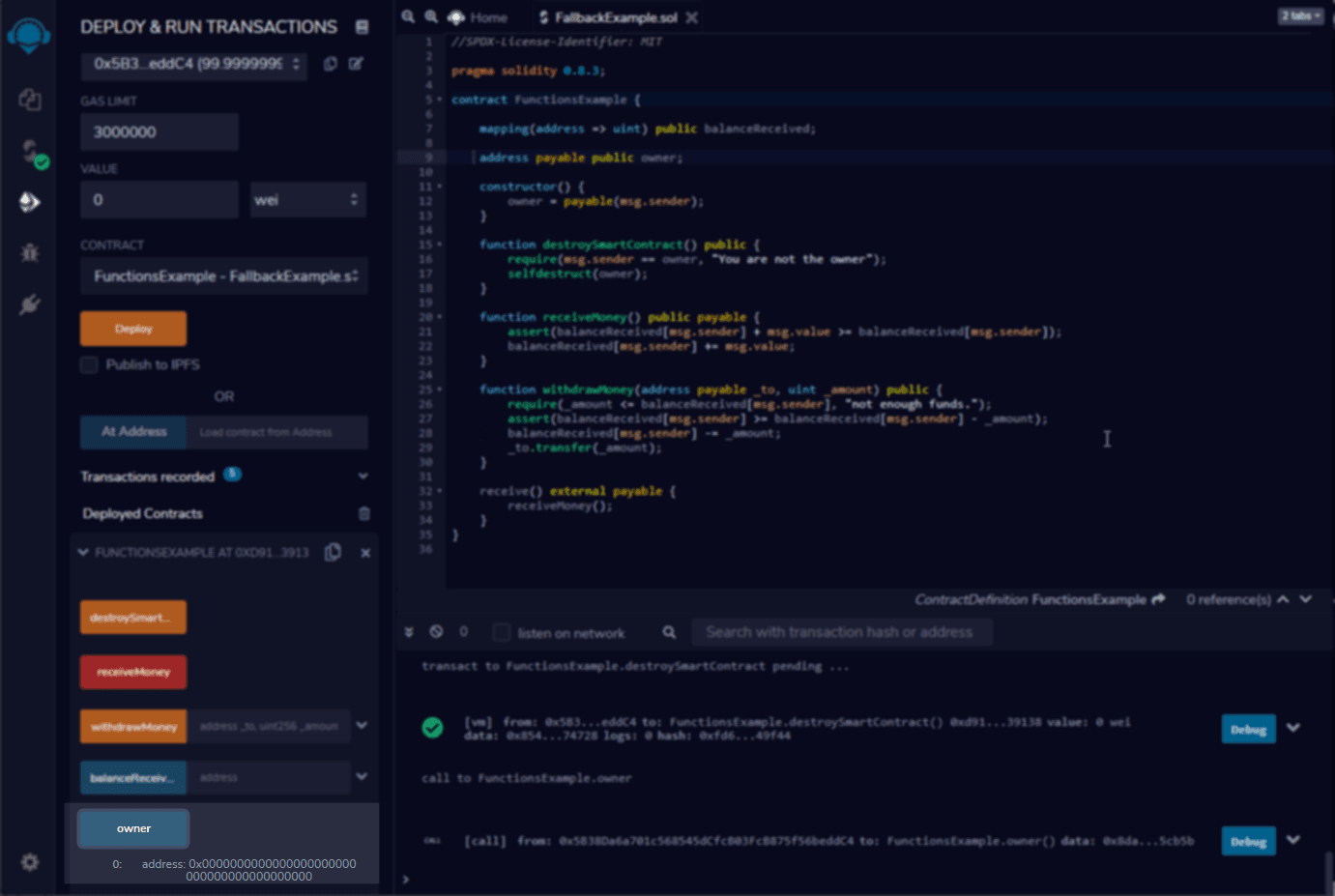Click the At Address button
Viewport: 1335px width, 896px height.
133,432
